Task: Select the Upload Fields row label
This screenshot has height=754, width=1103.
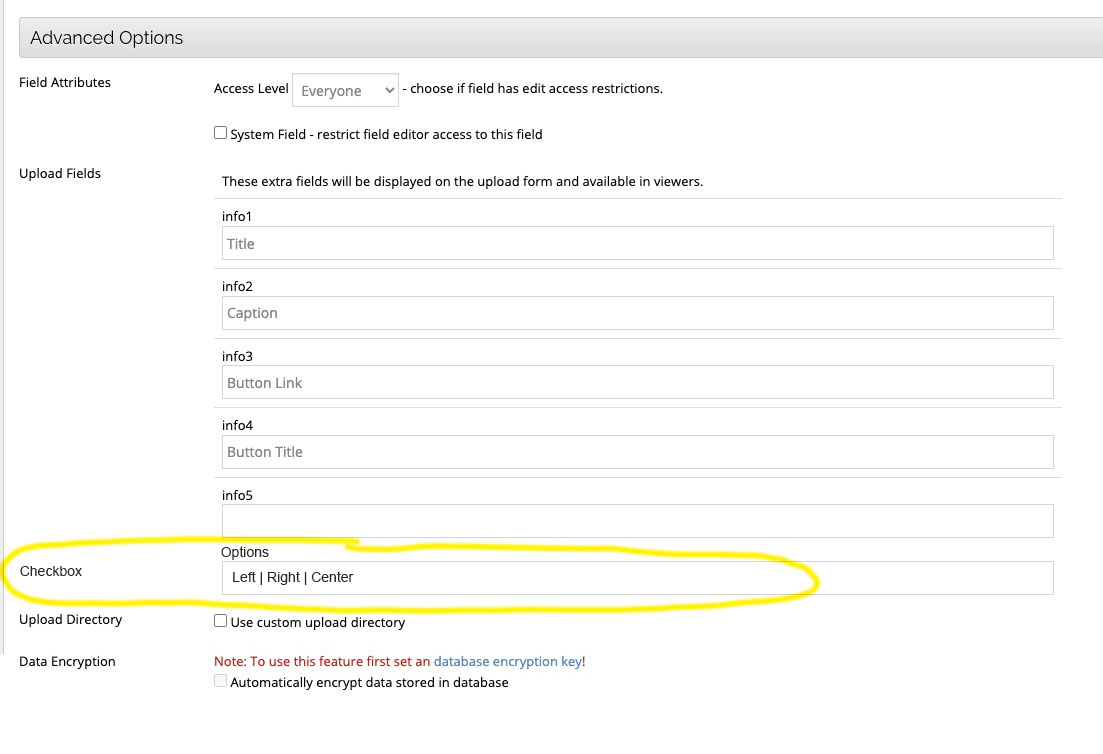Action: pyautogui.click(x=60, y=173)
